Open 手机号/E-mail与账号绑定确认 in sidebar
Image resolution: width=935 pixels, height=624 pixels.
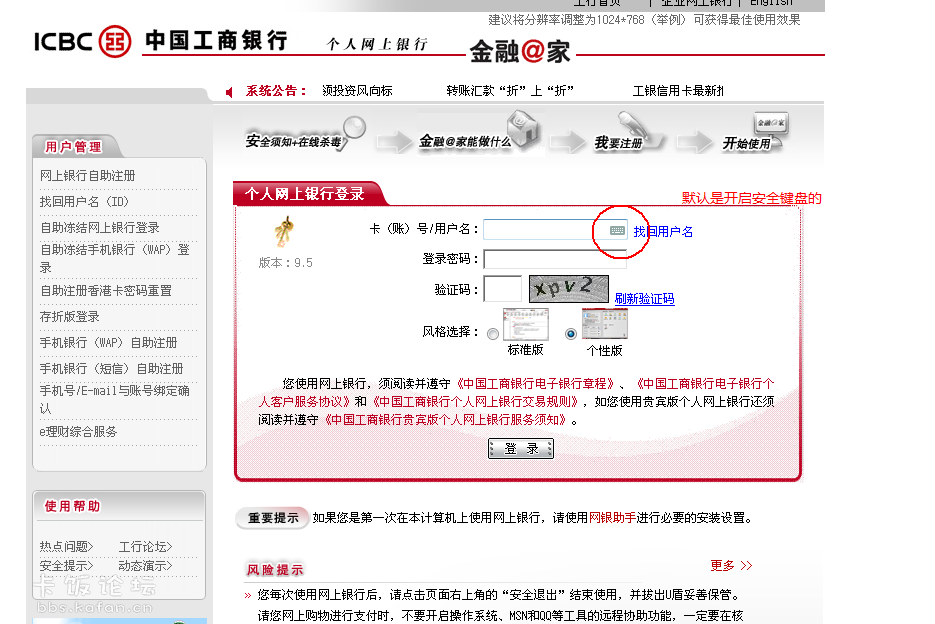tap(115, 399)
